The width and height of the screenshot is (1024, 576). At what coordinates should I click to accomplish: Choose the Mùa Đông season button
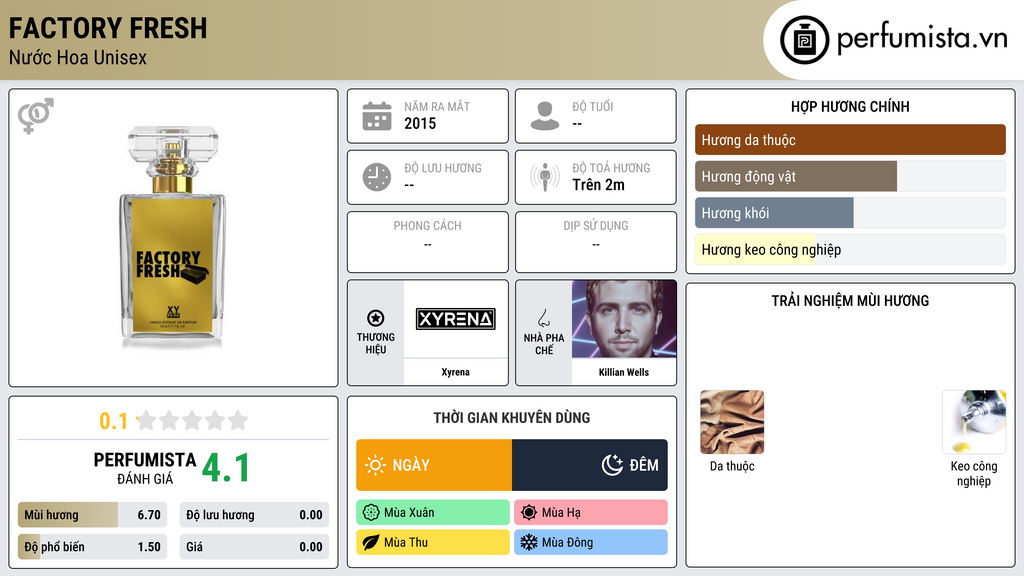click(x=591, y=542)
